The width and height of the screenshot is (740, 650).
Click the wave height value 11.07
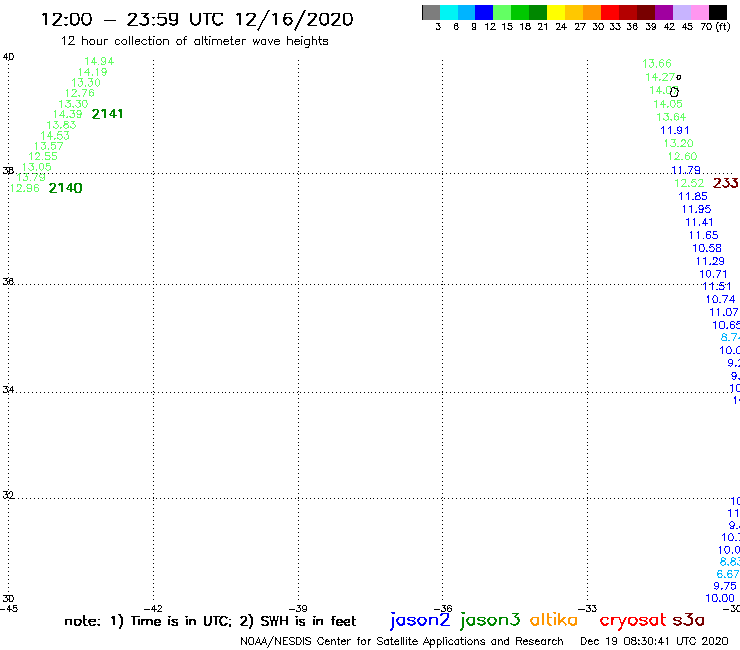click(x=724, y=312)
